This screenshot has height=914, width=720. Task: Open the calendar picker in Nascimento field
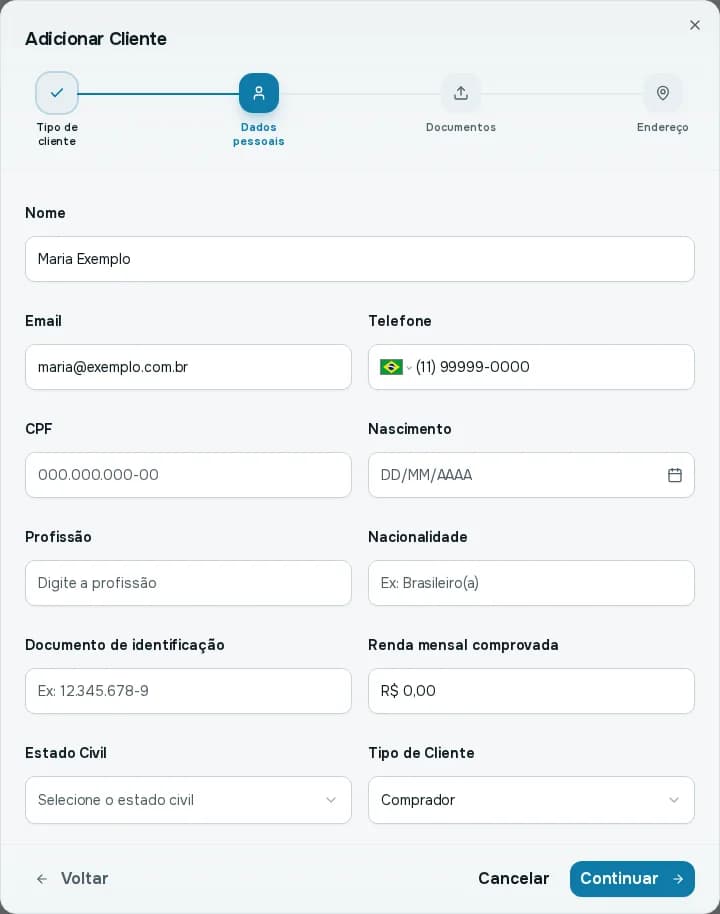675,475
